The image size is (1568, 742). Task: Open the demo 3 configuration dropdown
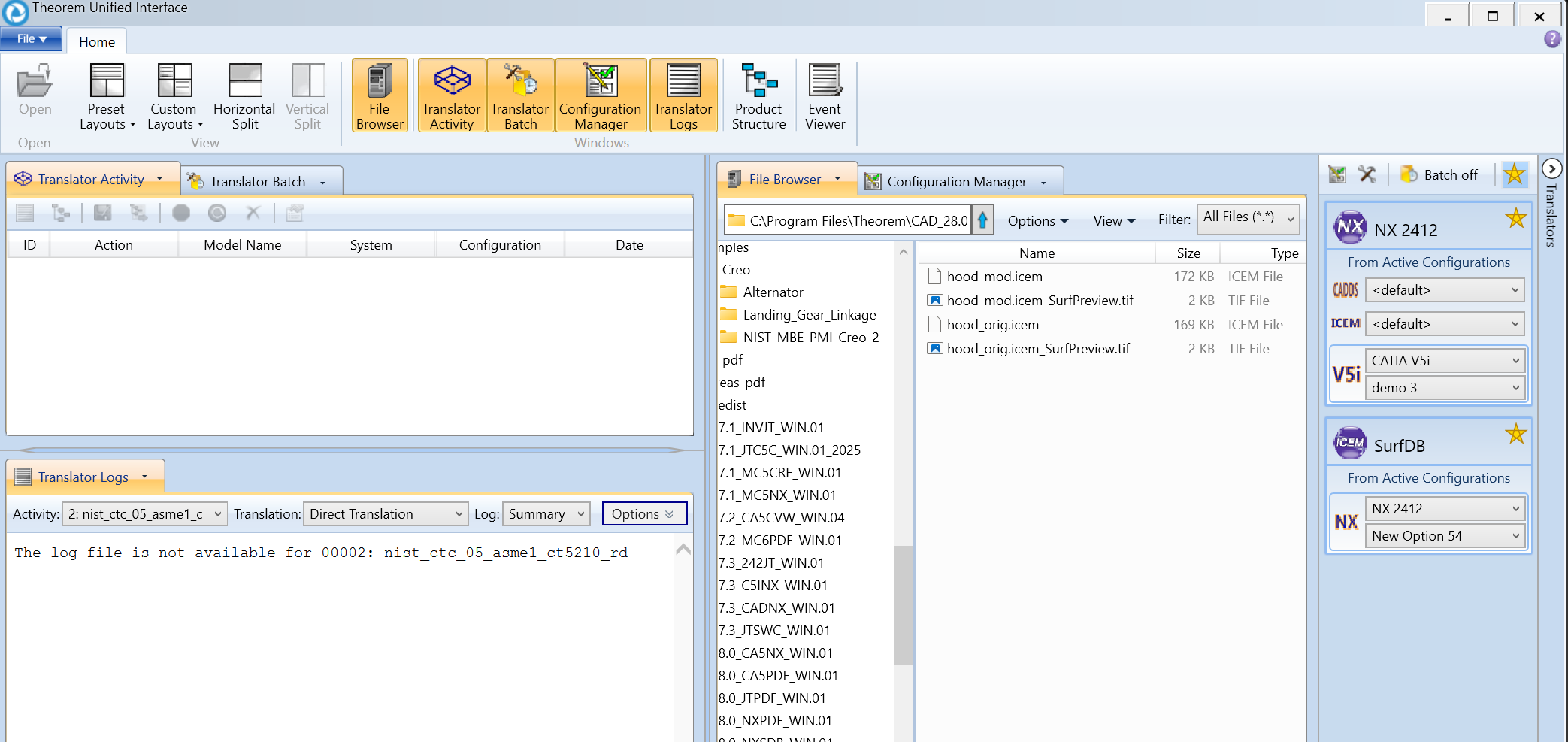click(x=1445, y=388)
